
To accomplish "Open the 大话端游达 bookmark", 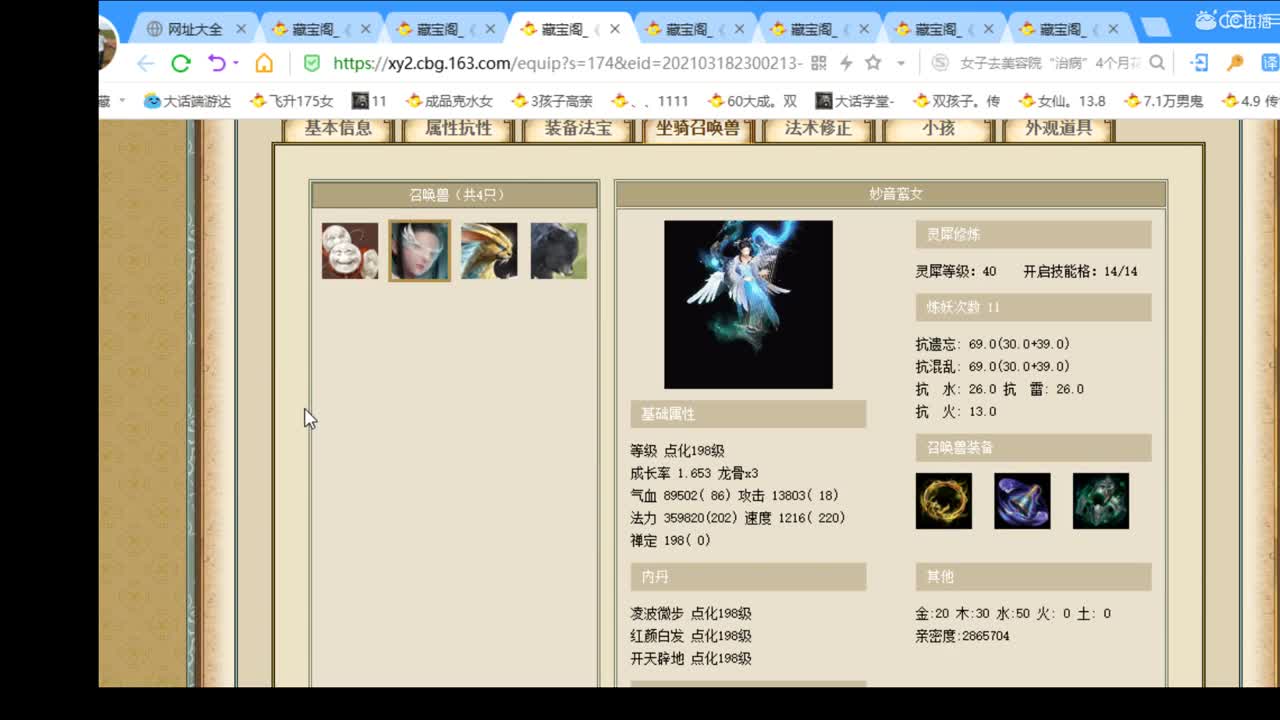I will pyautogui.click(x=187, y=101).
